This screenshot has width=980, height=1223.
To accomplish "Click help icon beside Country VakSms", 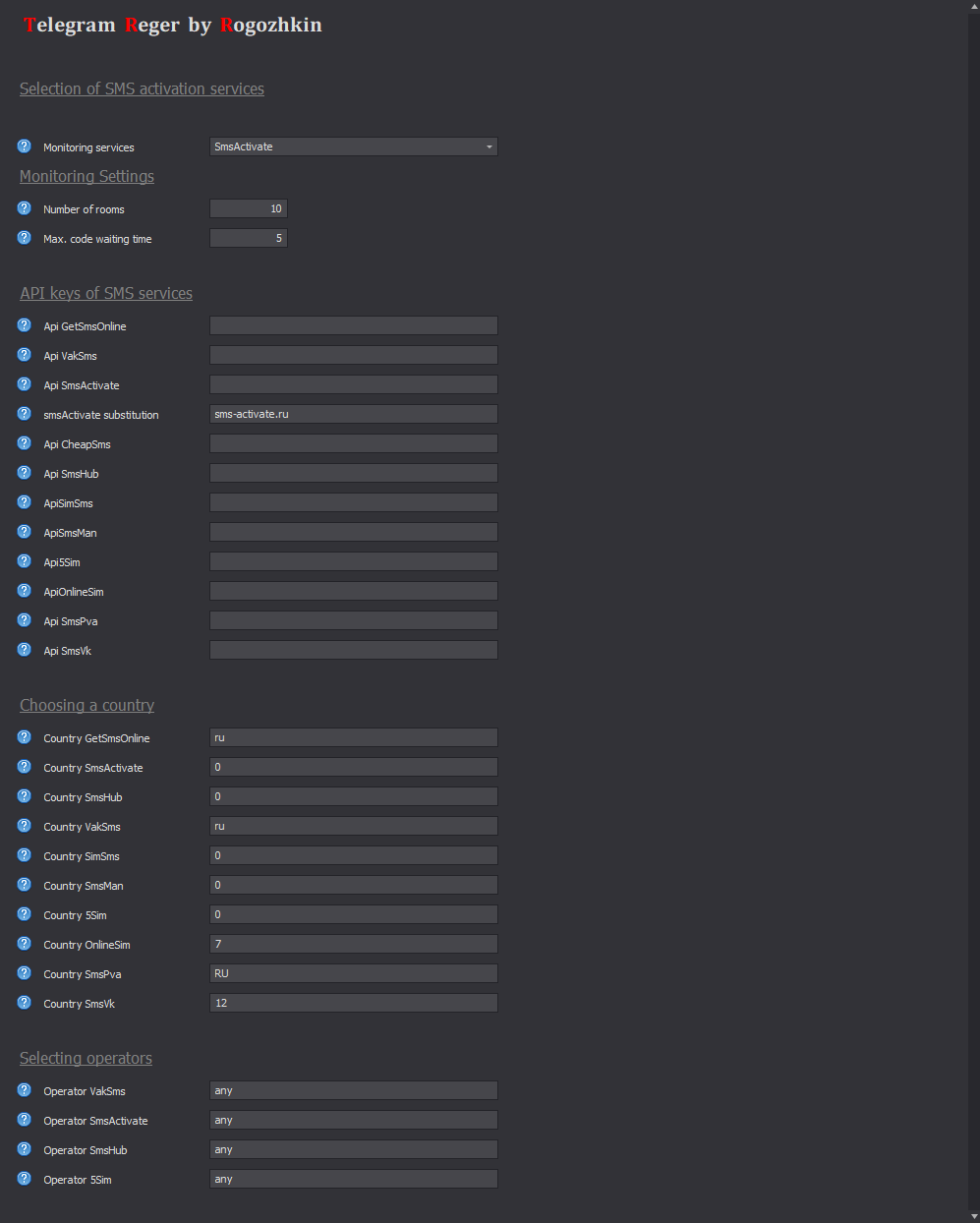I will pyautogui.click(x=25, y=826).
